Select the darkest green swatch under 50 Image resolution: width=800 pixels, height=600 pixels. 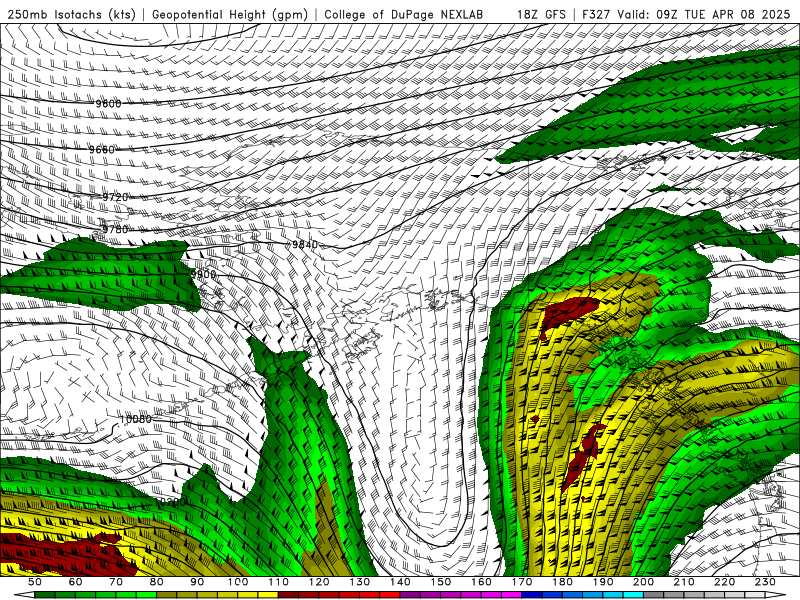pos(44,595)
